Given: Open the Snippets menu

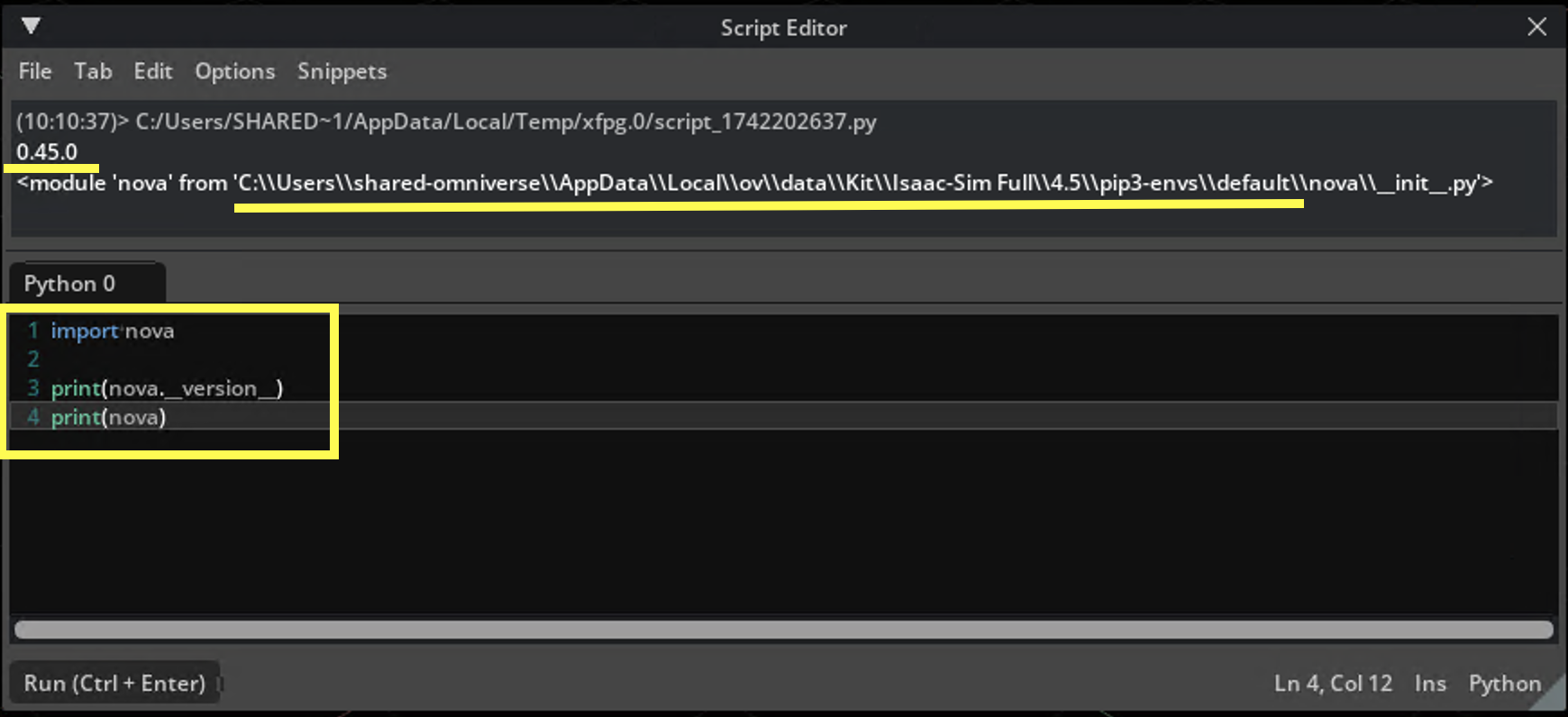Looking at the screenshot, I should click(x=342, y=71).
